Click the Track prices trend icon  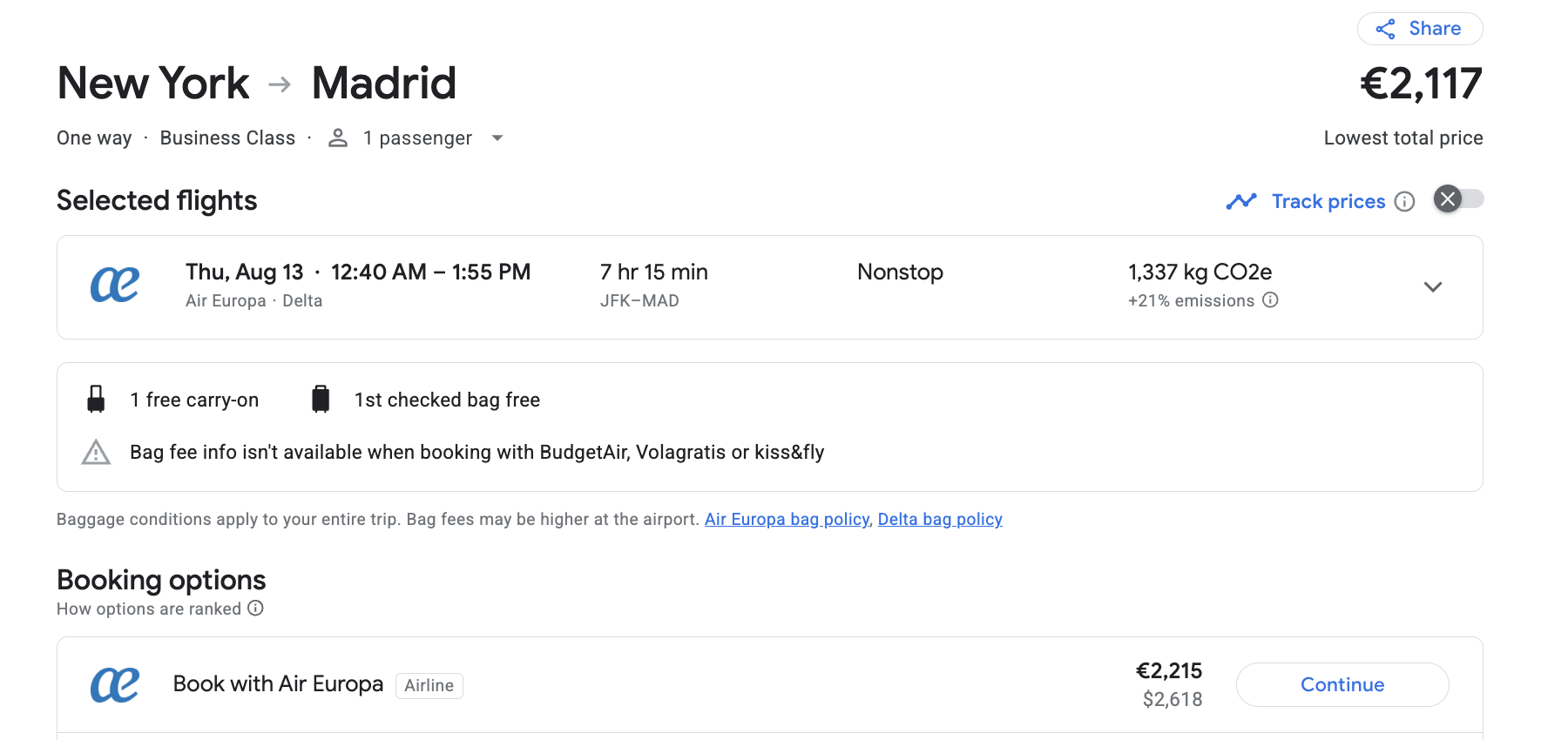coord(1241,201)
